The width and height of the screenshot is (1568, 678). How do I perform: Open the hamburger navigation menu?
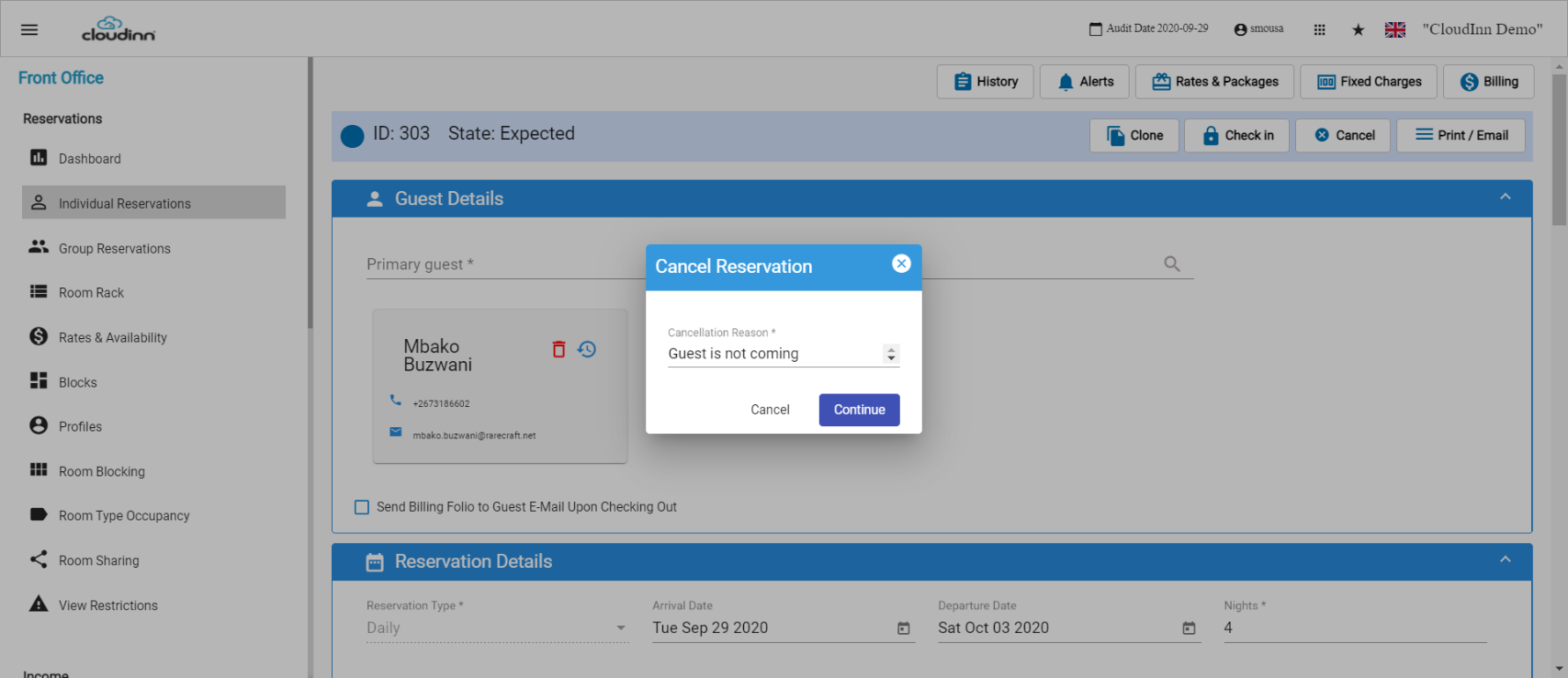point(29,29)
